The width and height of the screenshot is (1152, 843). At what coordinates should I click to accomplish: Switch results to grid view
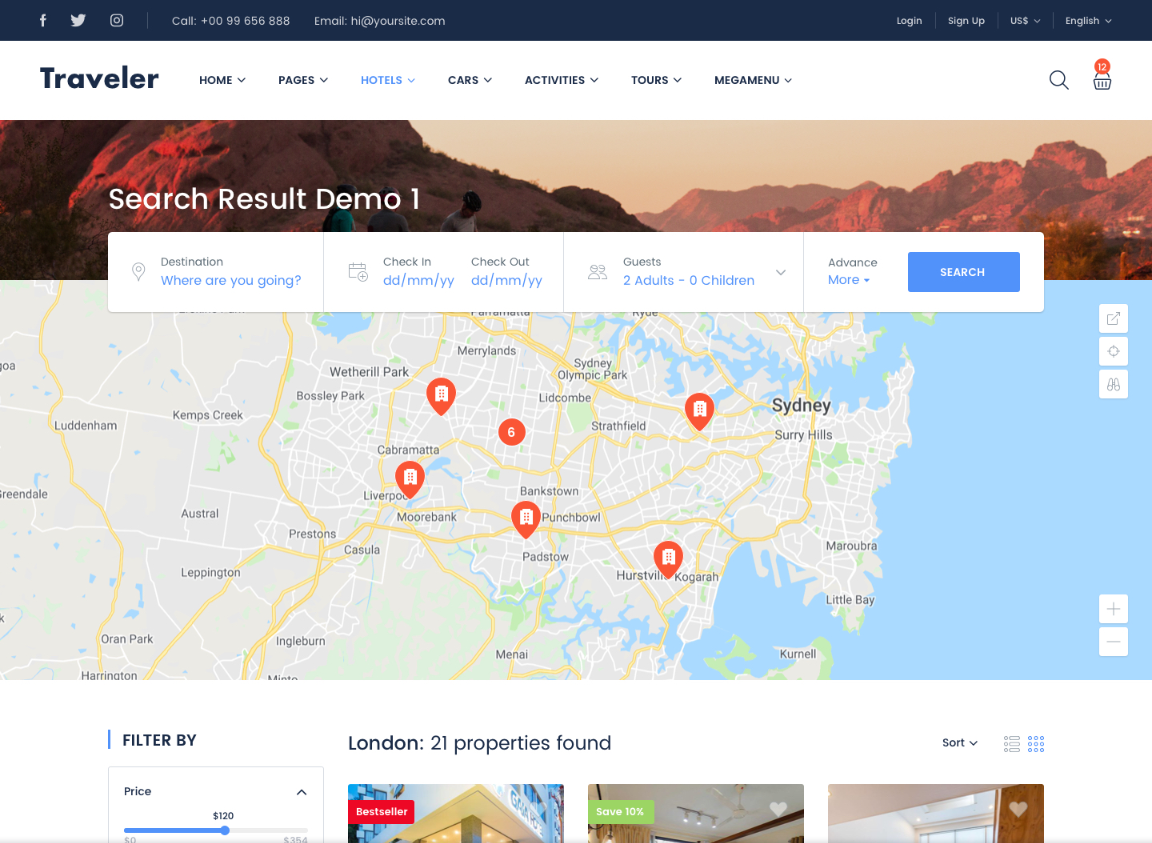click(x=1036, y=743)
